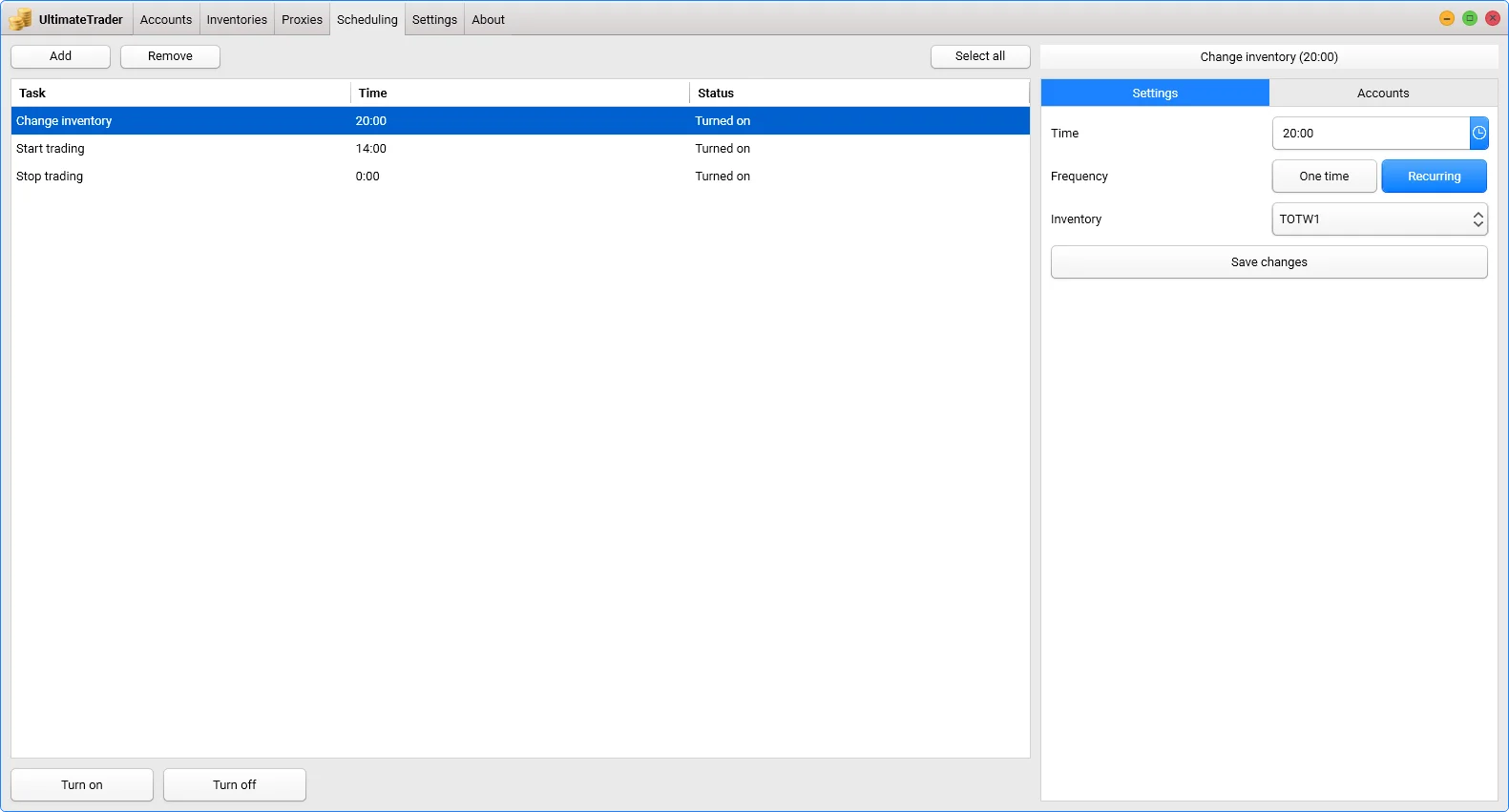
Task: Go to the Settings top tab
Action: (434, 19)
